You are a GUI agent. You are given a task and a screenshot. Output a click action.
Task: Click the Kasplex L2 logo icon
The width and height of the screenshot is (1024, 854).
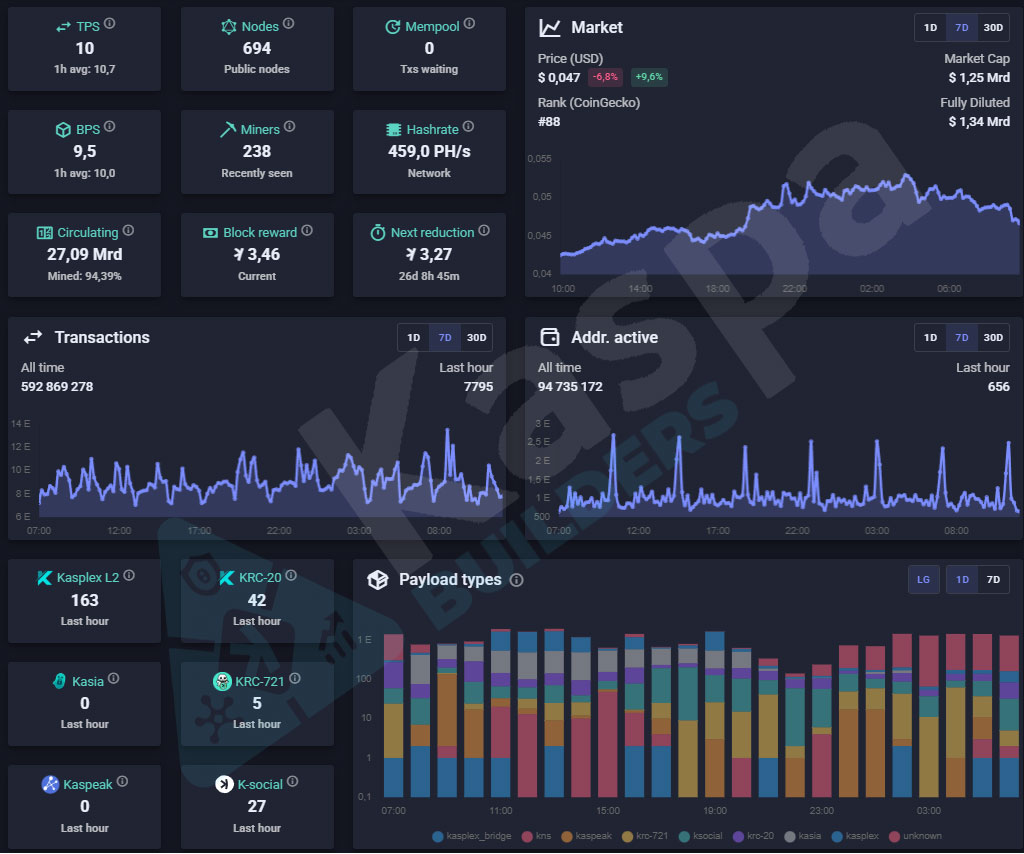44,578
